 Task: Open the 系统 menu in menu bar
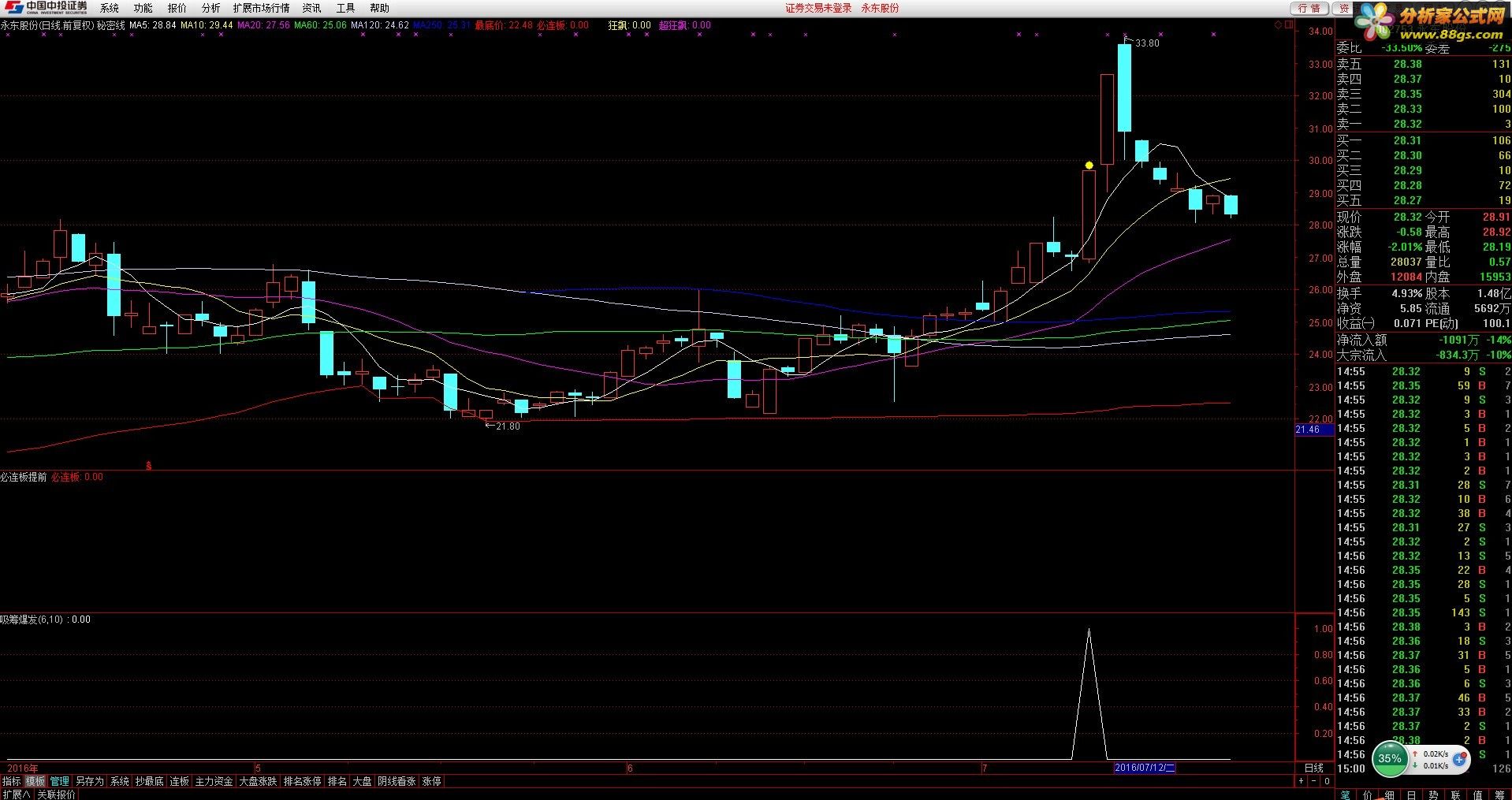pyautogui.click(x=110, y=8)
